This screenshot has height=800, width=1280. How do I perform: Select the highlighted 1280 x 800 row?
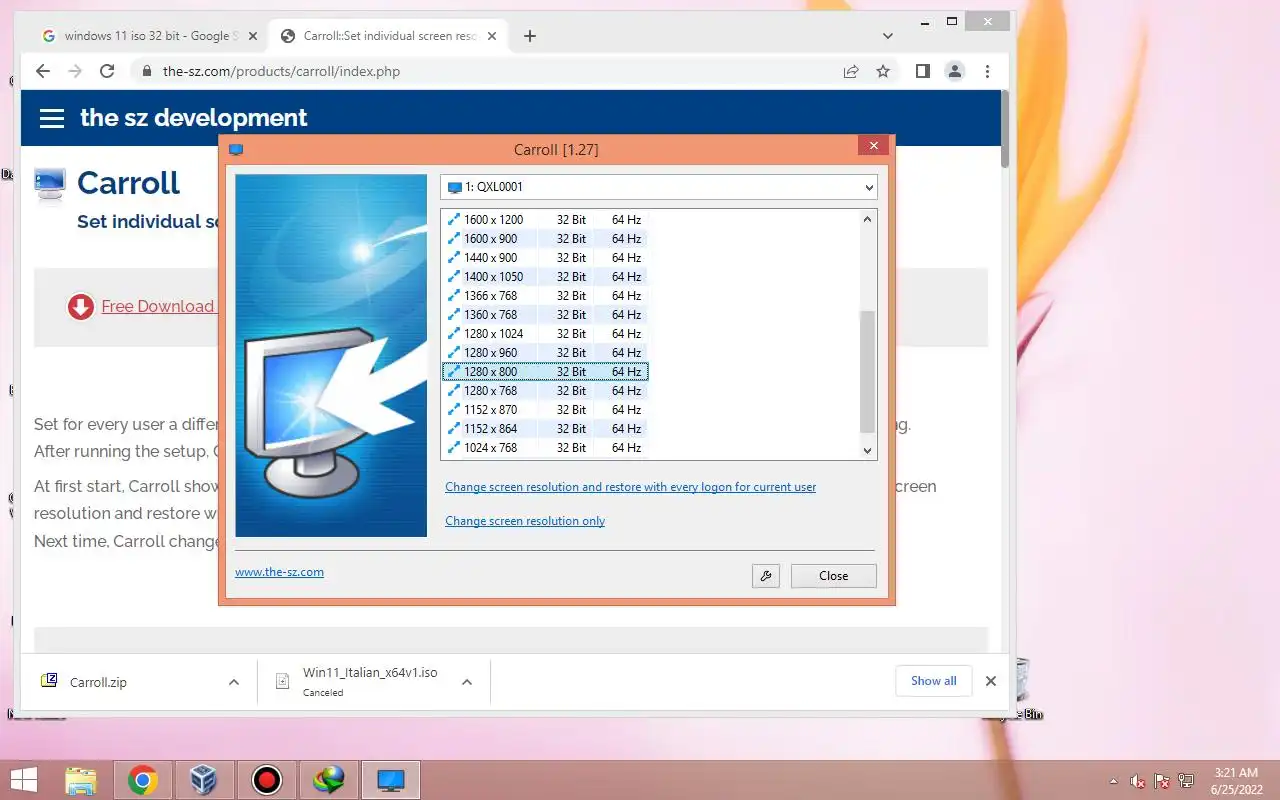[x=545, y=372]
